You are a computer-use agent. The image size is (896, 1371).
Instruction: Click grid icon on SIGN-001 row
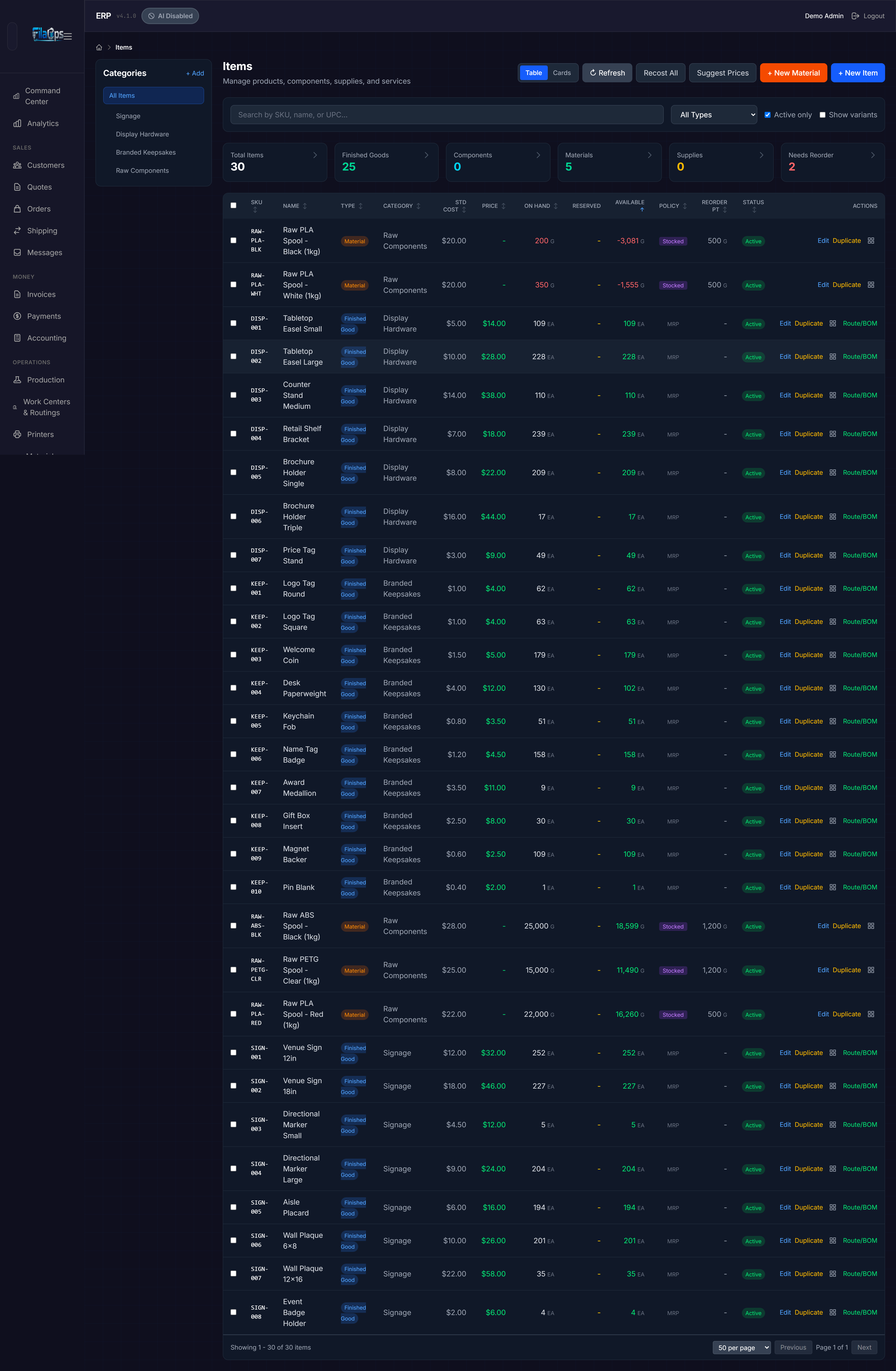833,1053
